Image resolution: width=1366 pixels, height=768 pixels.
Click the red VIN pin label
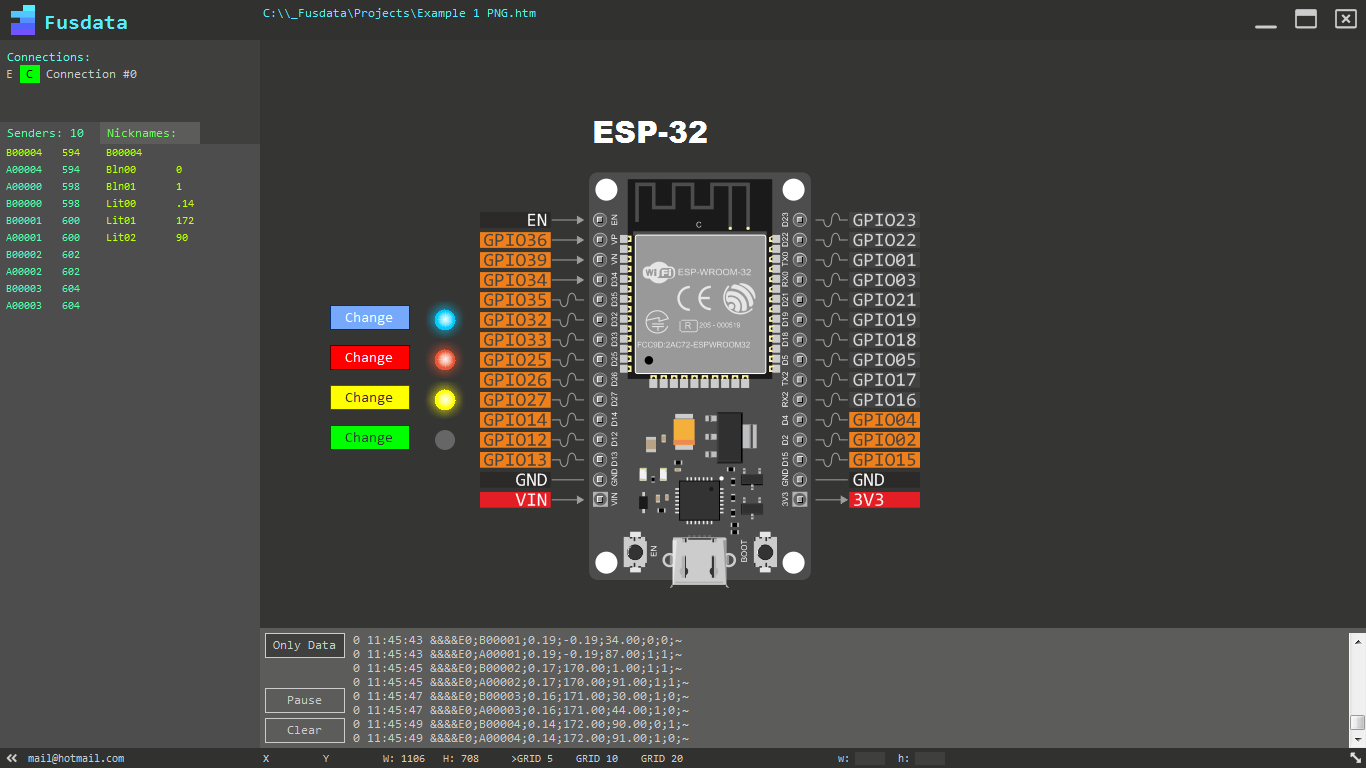coord(515,500)
